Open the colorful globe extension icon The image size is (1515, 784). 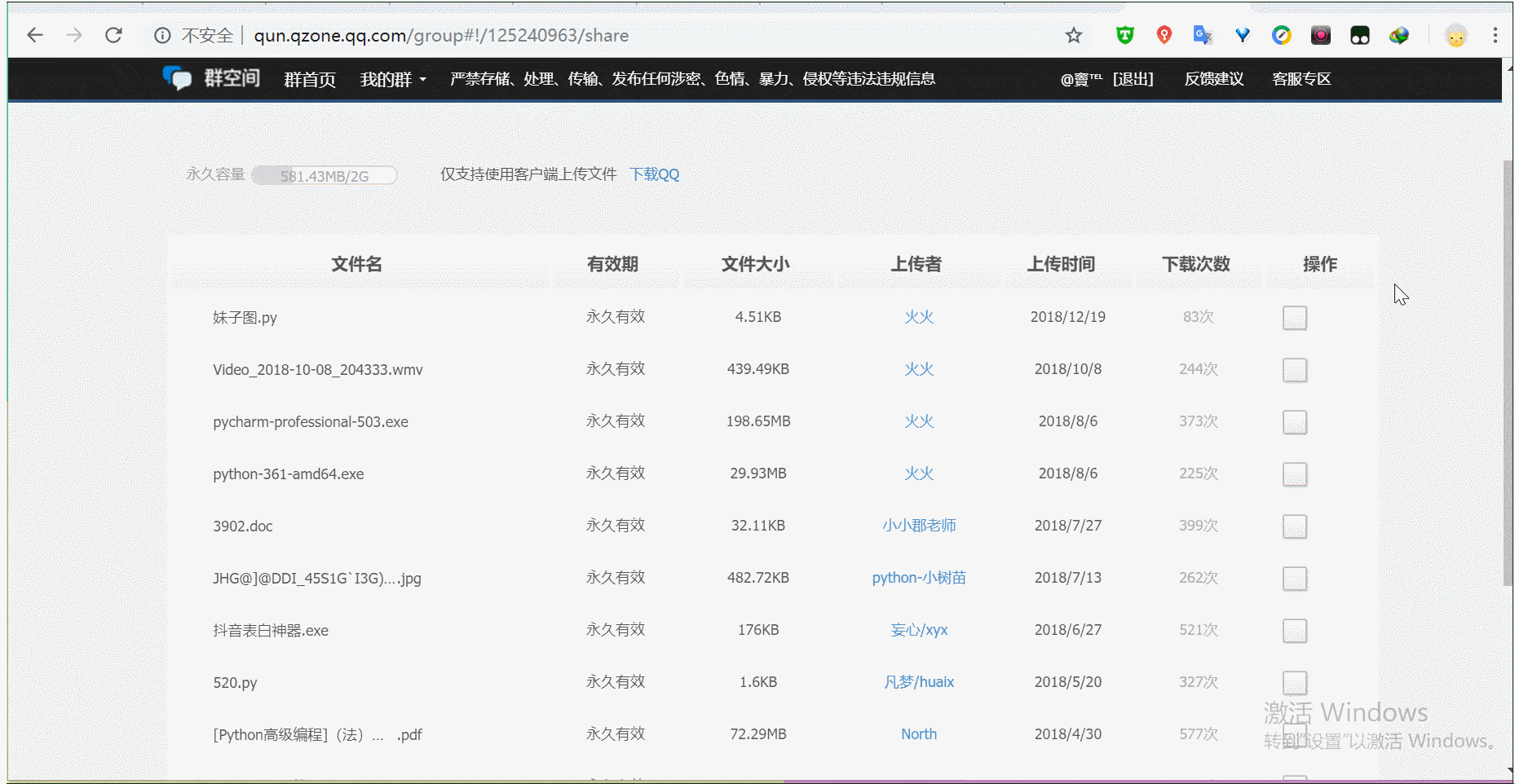click(x=1399, y=35)
